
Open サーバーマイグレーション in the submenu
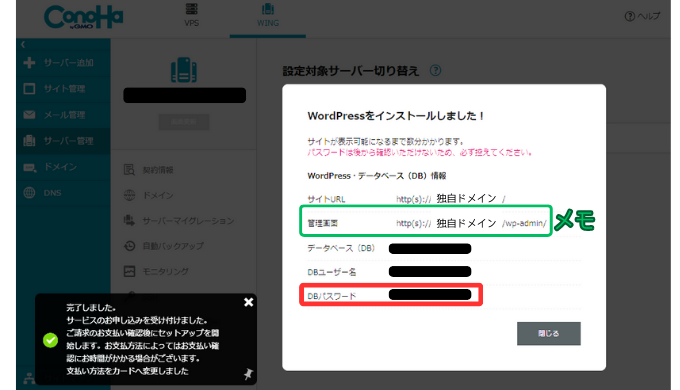point(189,221)
